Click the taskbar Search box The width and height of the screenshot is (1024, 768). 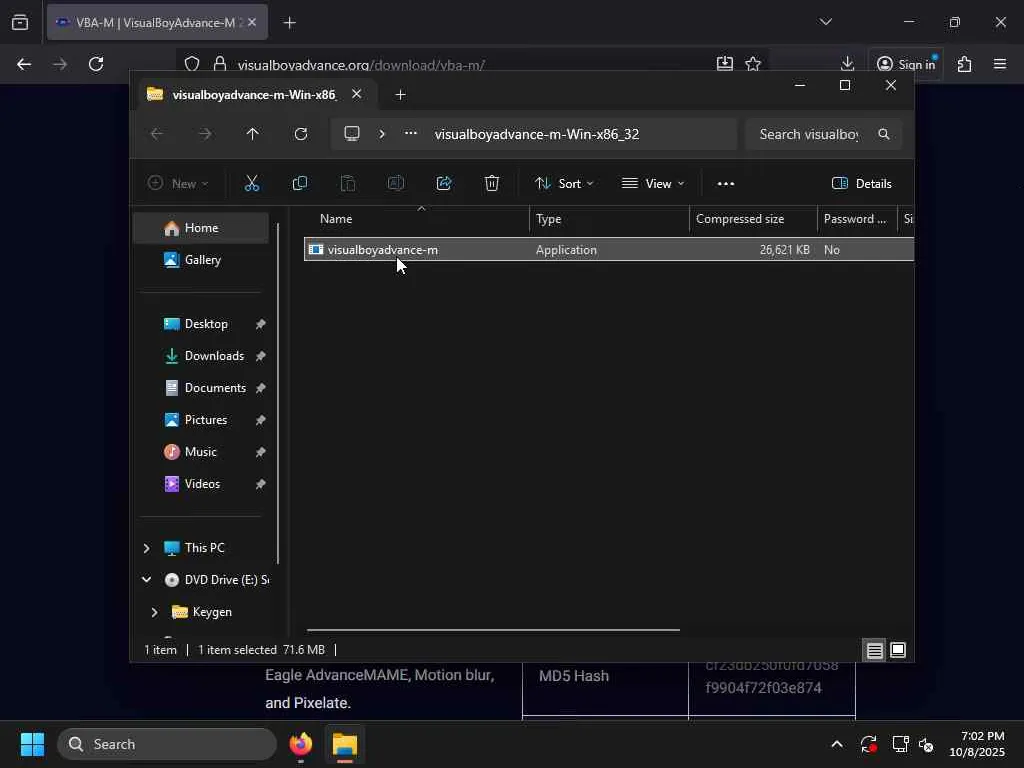[167, 744]
